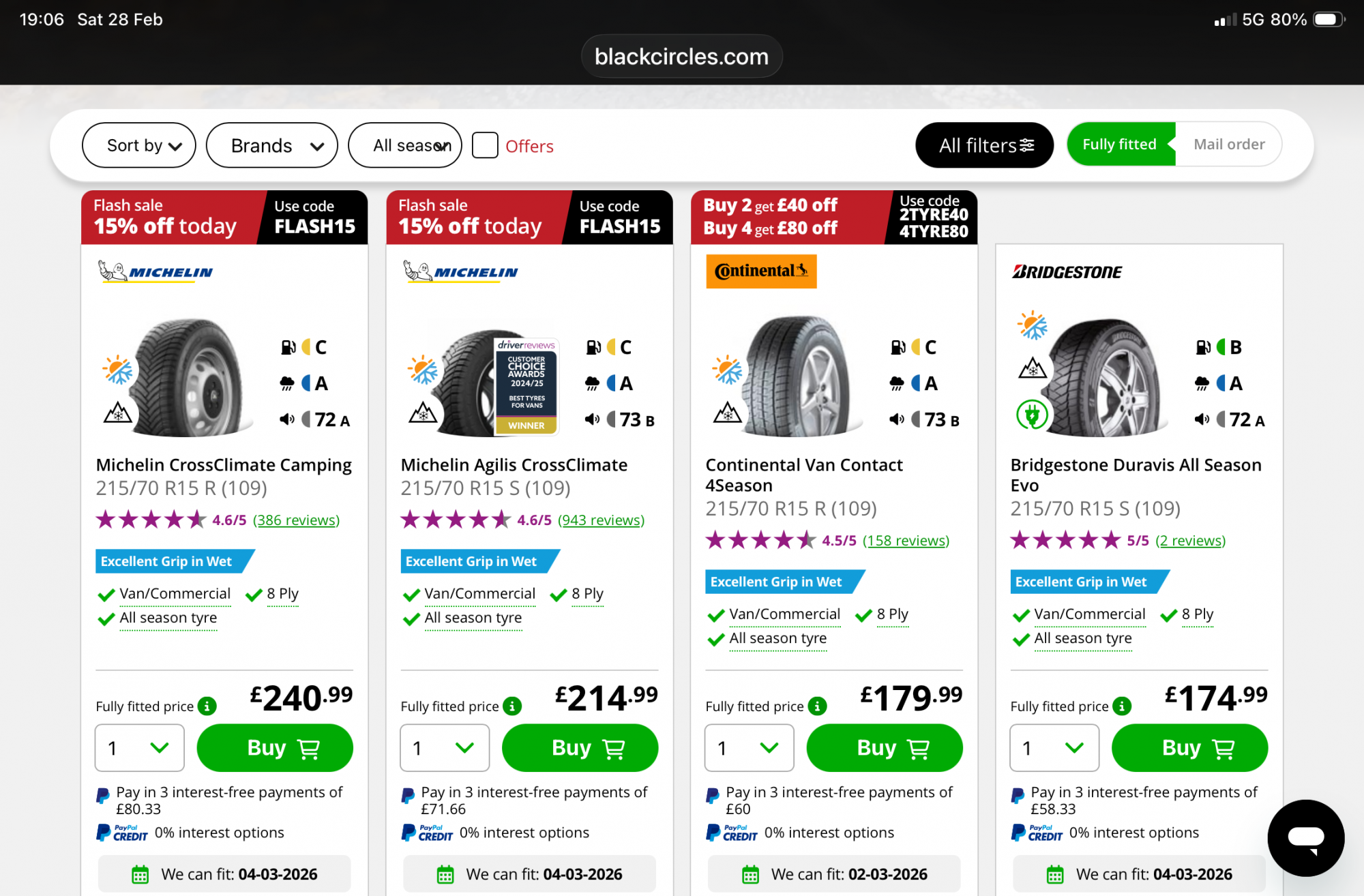1364x896 pixels.
Task: Click info icon beside Bridgestone fitted price
Action: pos(1122,706)
